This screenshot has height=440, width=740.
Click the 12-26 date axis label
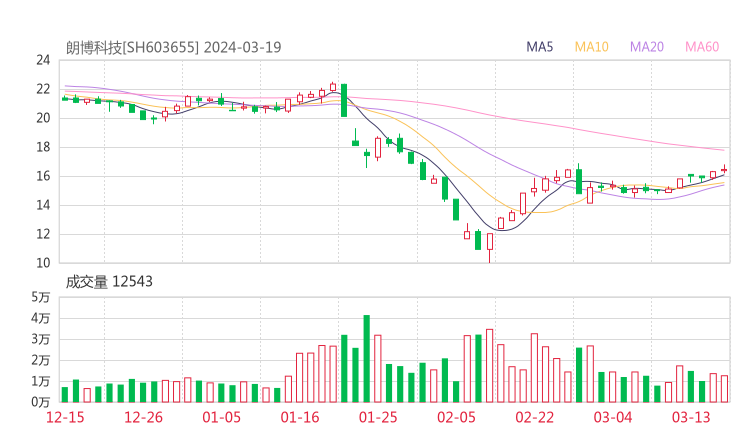pos(143,417)
